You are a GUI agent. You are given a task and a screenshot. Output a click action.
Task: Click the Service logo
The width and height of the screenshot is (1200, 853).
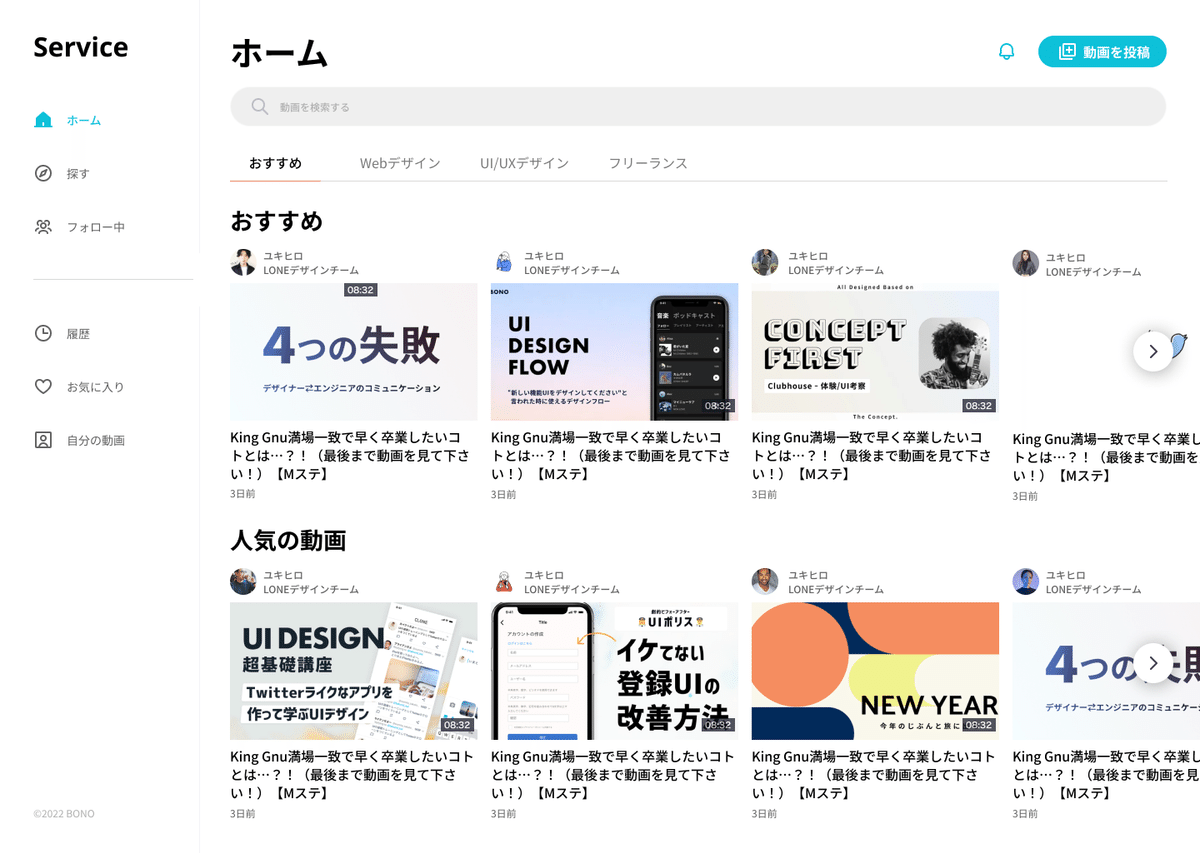(x=81, y=47)
